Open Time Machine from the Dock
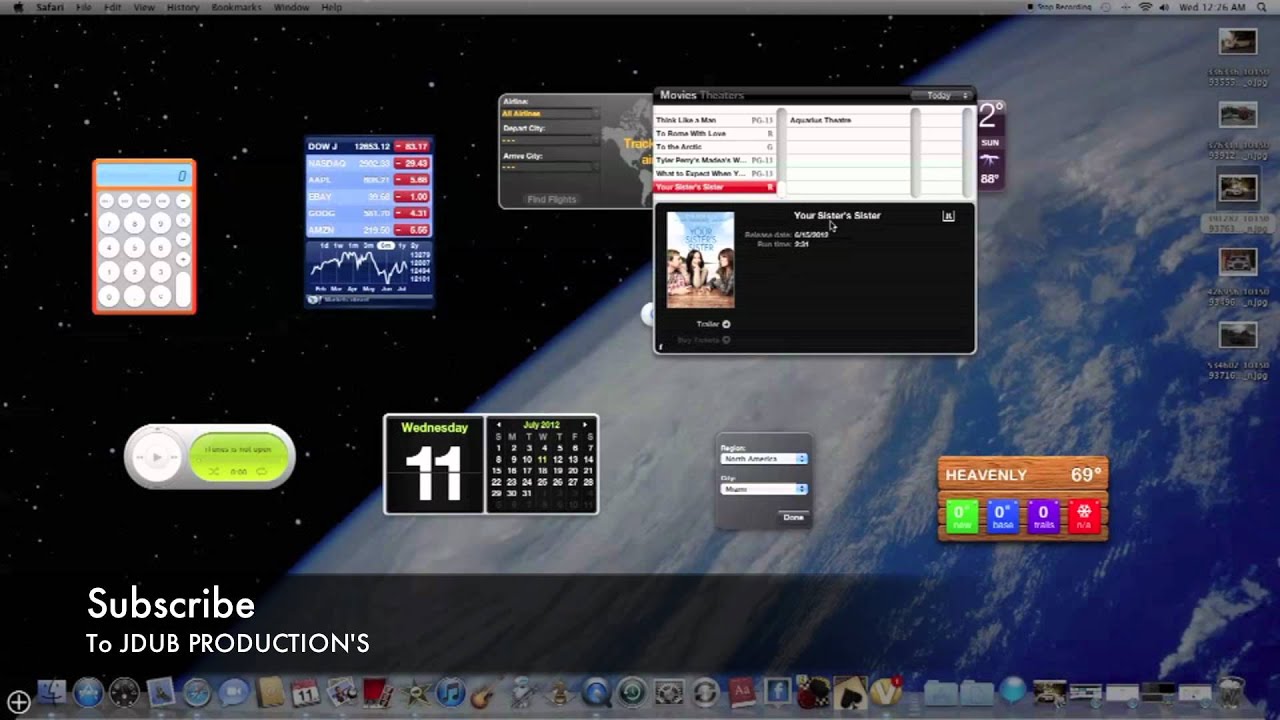This screenshot has height=720, width=1280. pos(631,692)
